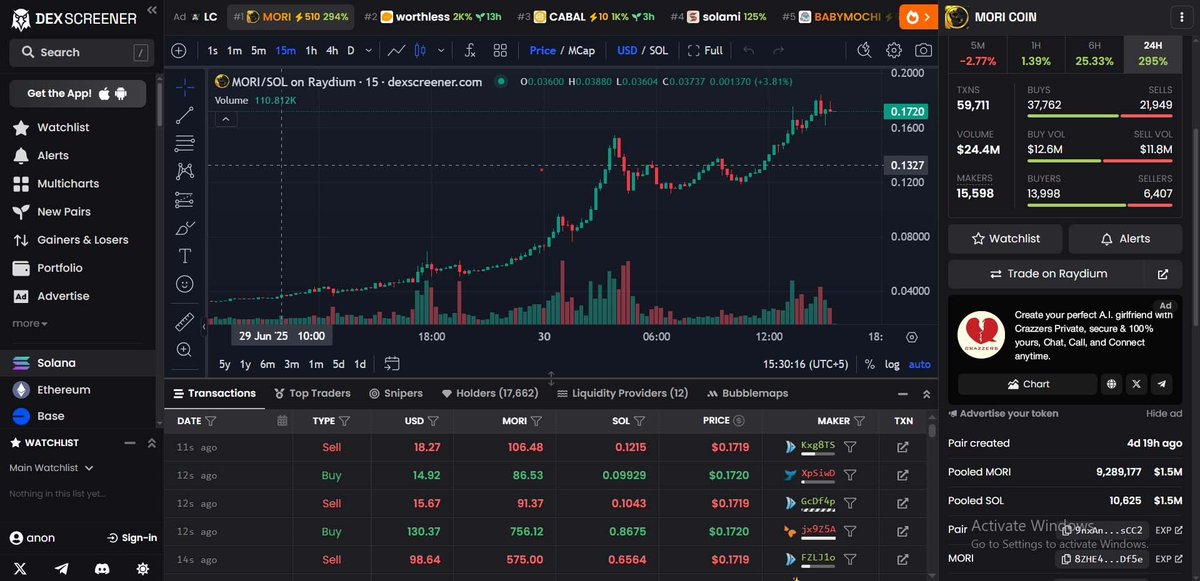Click the Sign-in link
This screenshot has height=581, width=1200.
pos(130,537)
